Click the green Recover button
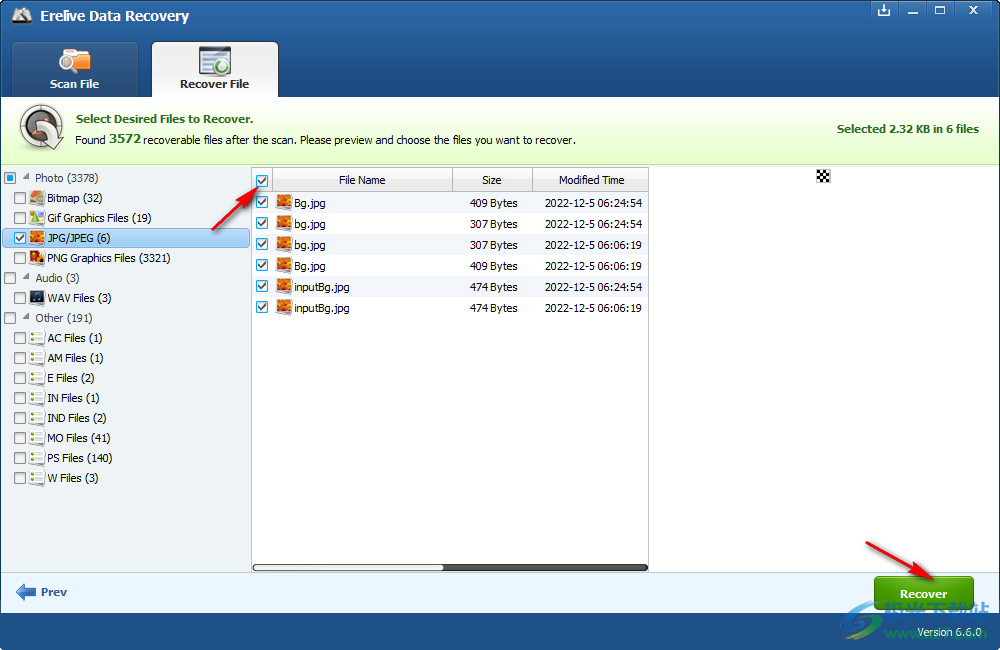The image size is (1000, 650). pos(923,593)
